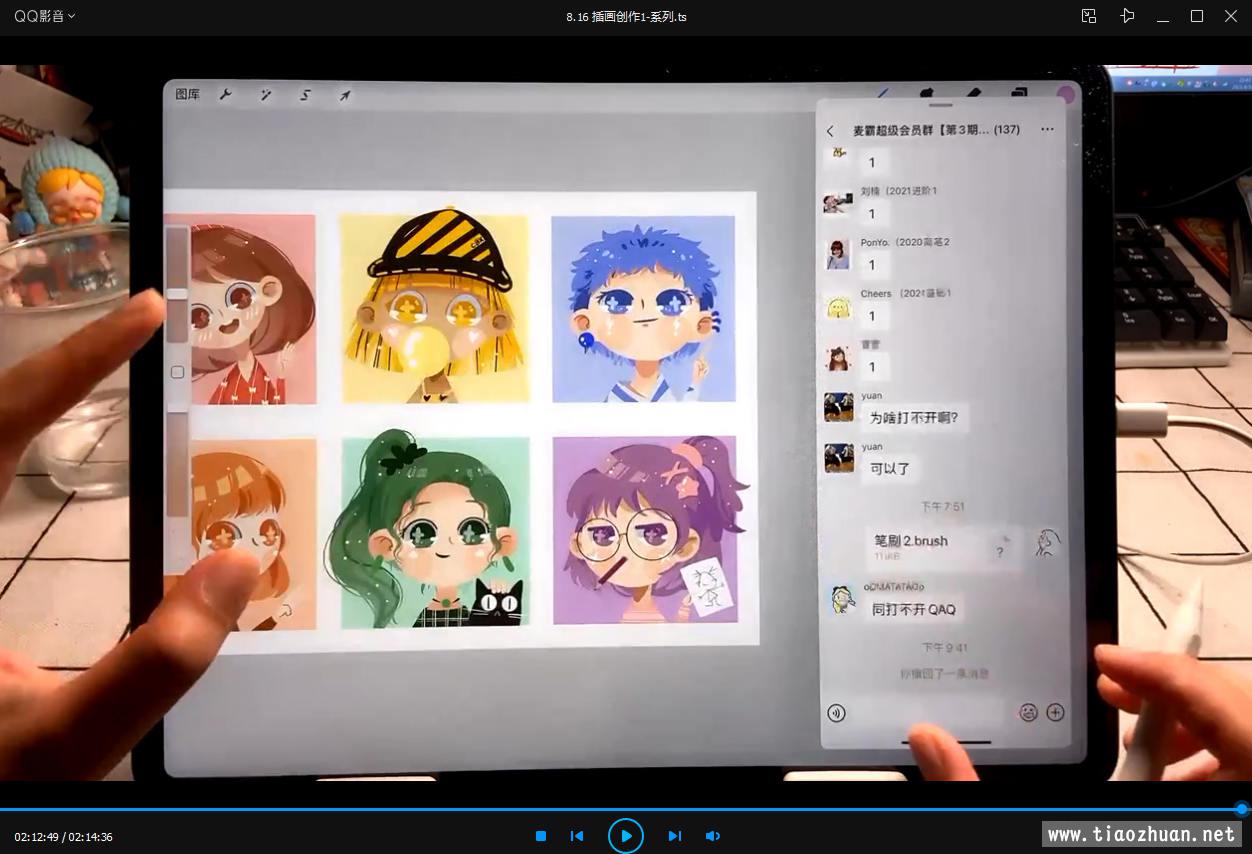Switch to mini player mode

click(x=1089, y=16)
